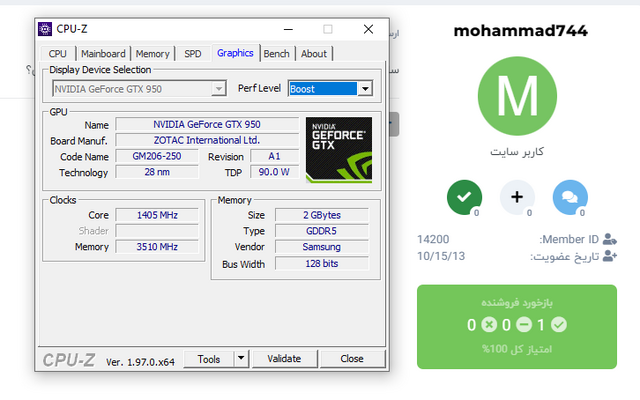Click the Validate button
The height and width of the screenshot is (400, 640).
pos(284,358)
